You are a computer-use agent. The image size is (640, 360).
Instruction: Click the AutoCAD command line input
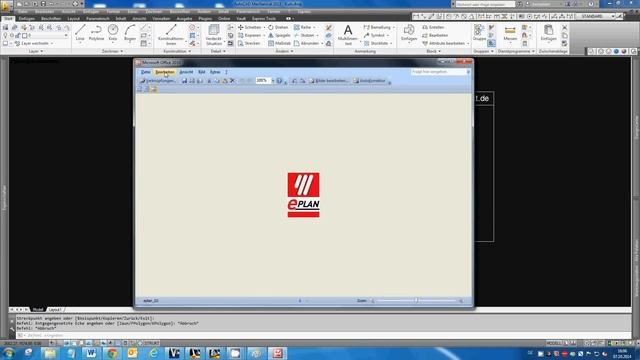tap(322, 336)
